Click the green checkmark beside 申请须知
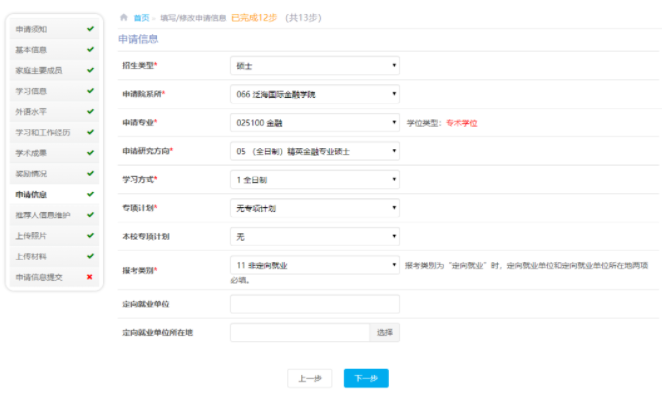 click(90, 29)
